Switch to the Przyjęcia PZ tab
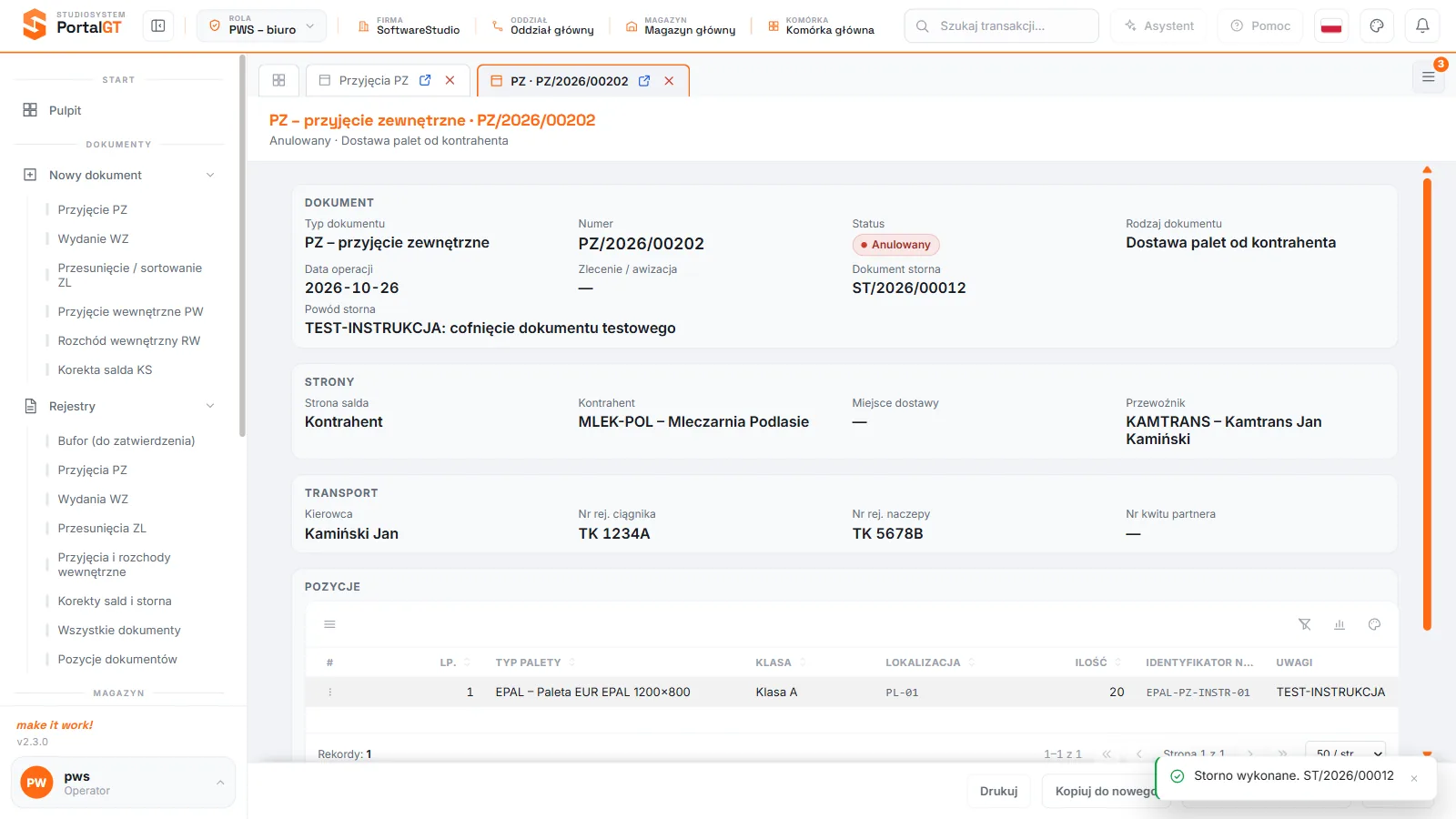Screen dimensions: 1456x819 [374, 80]
